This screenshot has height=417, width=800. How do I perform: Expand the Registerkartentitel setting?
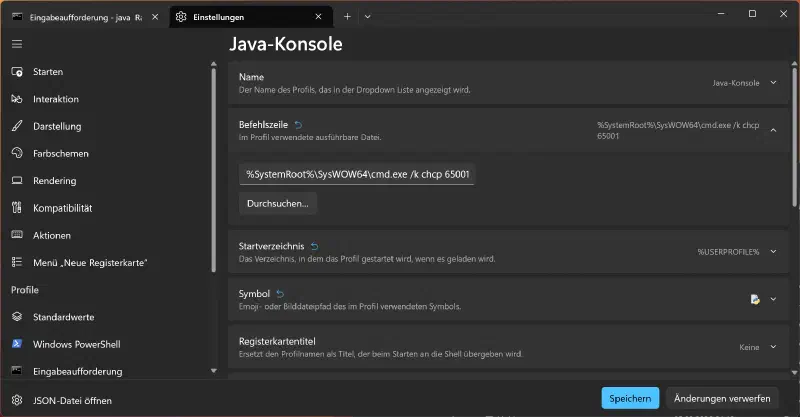pos(773,347)
